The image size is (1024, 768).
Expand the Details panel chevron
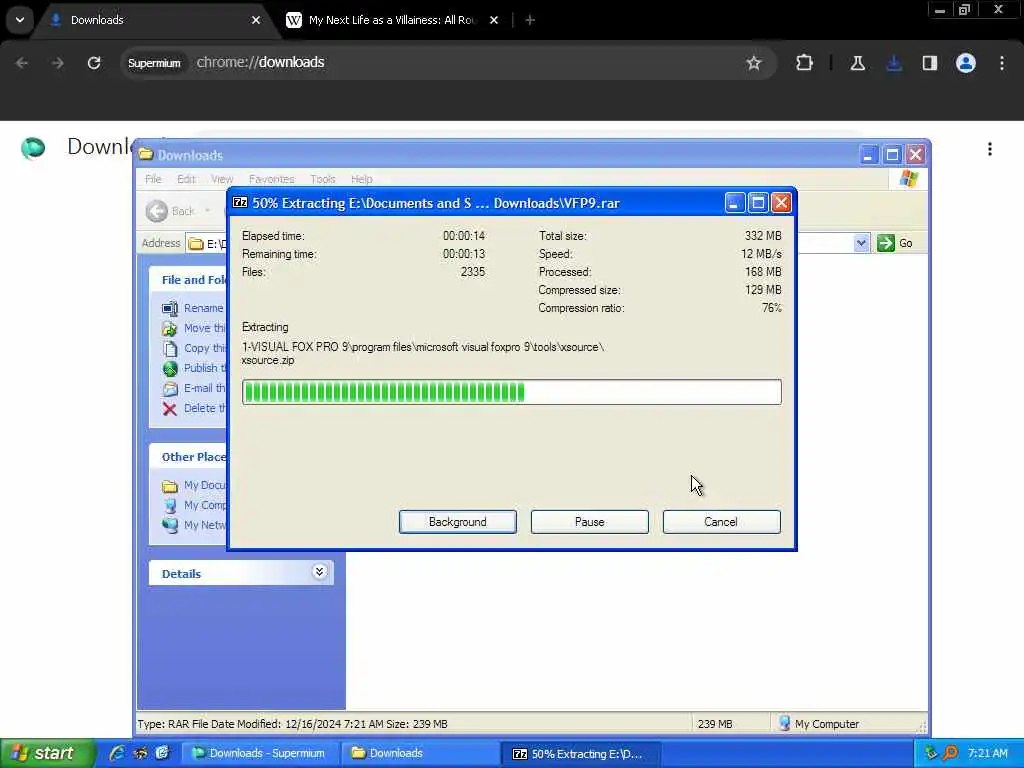point(319,572)
